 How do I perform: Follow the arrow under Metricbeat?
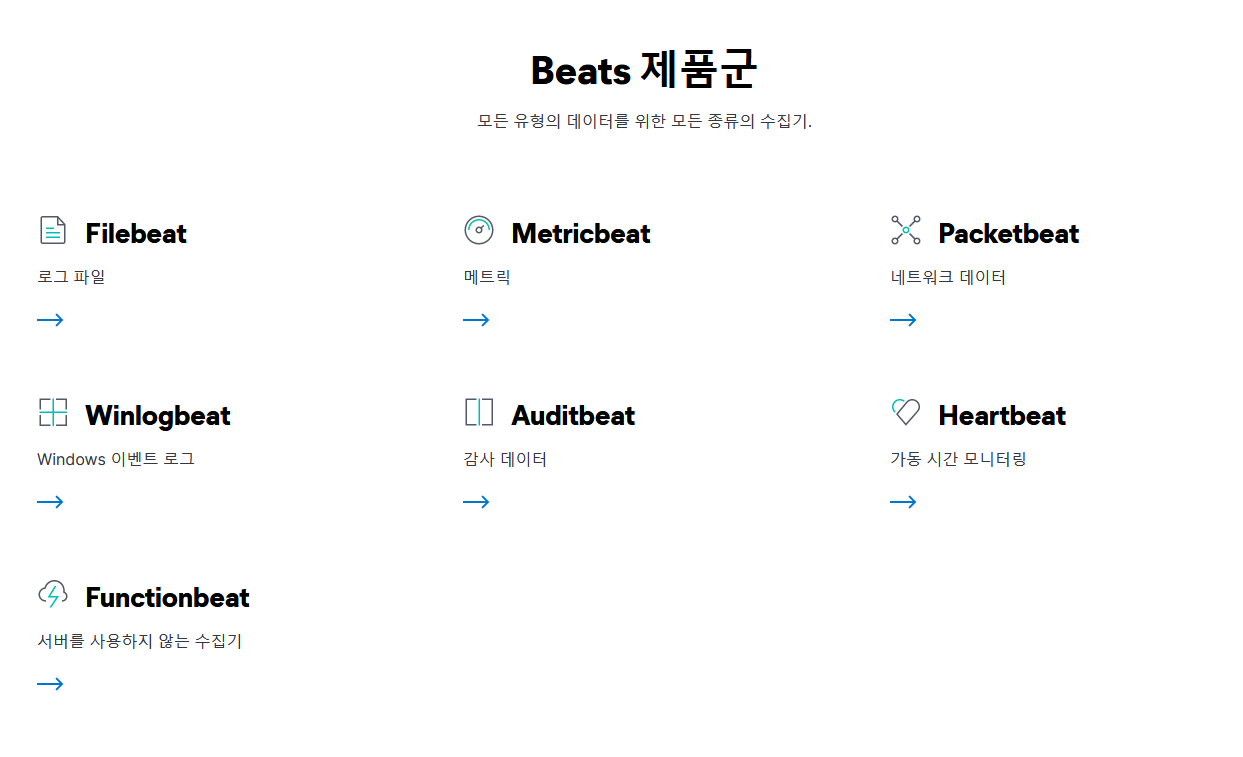[x=476, y=320]
